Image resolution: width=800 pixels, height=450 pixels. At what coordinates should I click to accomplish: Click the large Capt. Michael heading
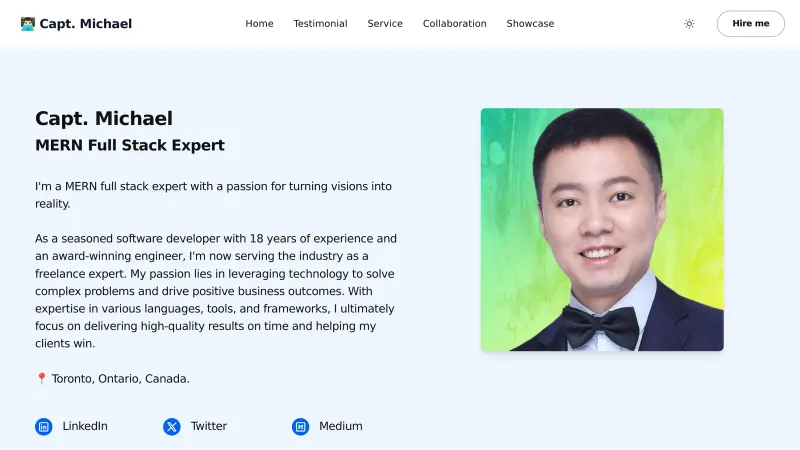pyautogui.click(x=104, y=118)
